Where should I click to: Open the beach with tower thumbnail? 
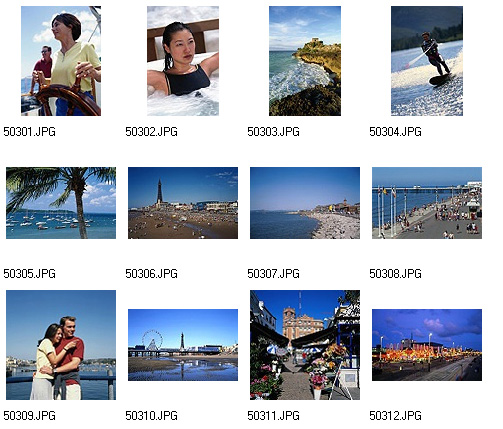pyautogui.click(x=183, y=203)
